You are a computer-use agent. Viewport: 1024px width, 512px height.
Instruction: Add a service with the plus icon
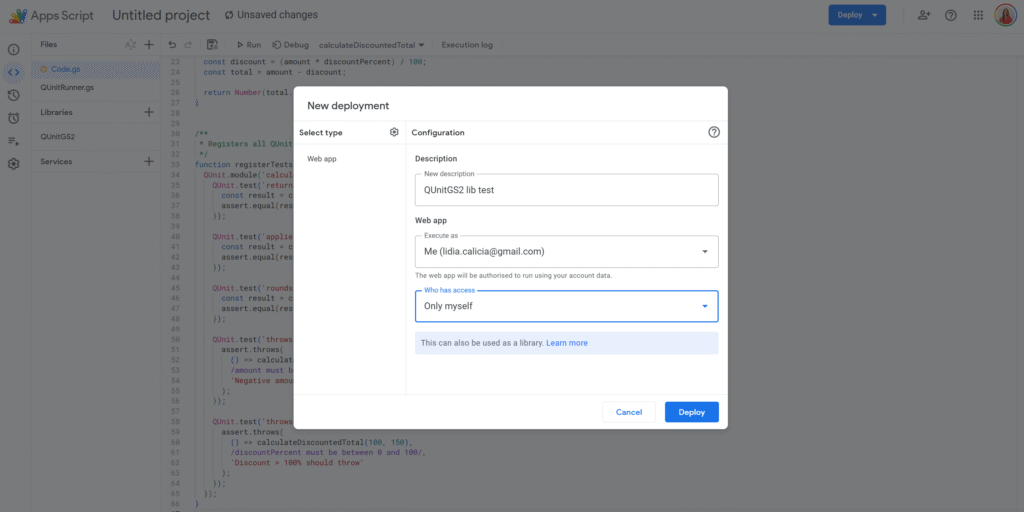[x=149, y=162]
